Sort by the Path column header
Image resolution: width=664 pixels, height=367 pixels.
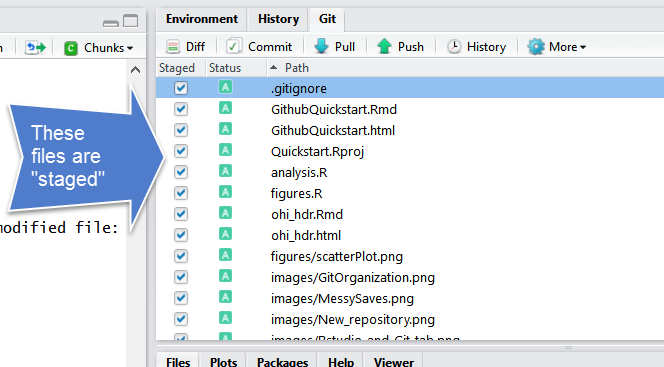pos(296,68)
